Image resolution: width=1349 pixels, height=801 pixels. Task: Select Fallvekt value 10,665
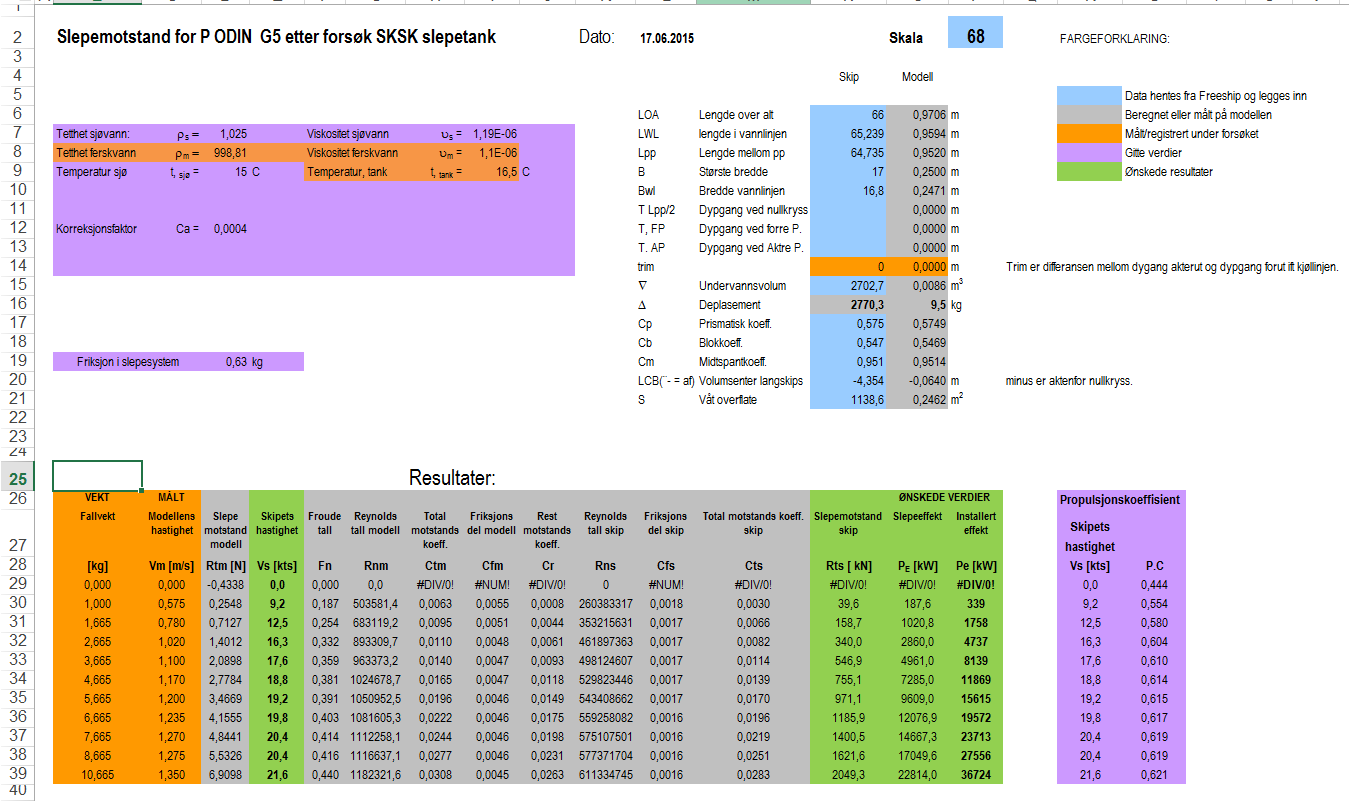point(98,774)
